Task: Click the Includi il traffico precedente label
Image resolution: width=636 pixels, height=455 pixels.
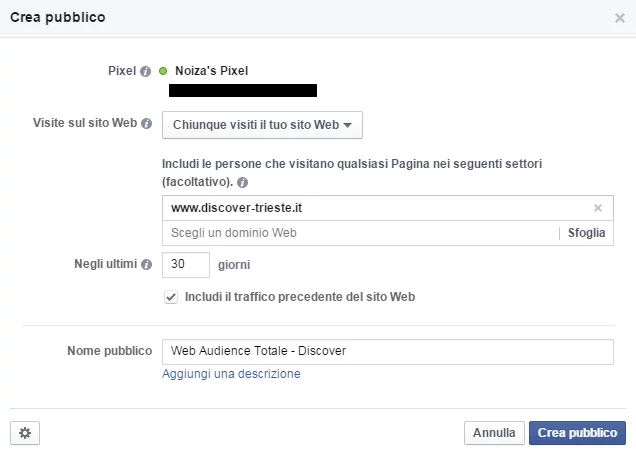Action: (x=300, y=297)
